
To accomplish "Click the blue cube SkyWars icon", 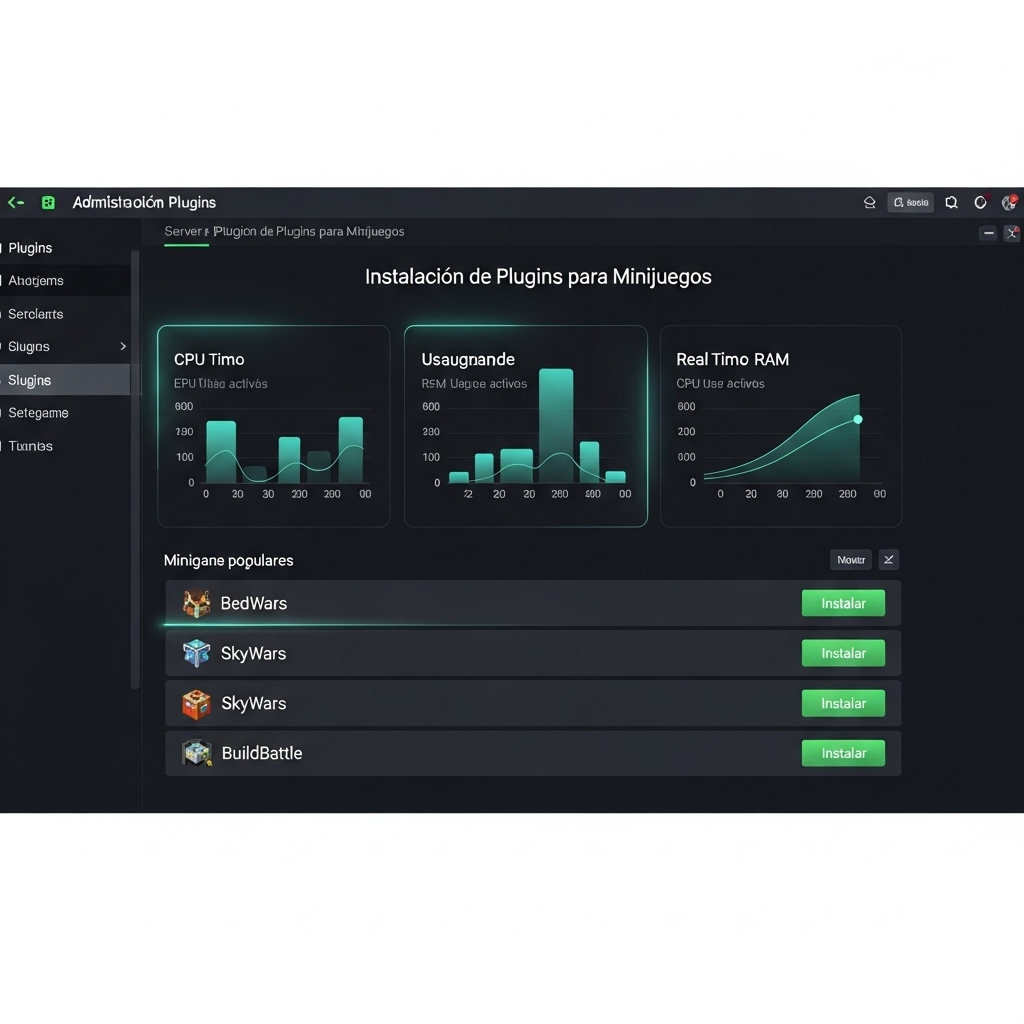I will 196,653.
